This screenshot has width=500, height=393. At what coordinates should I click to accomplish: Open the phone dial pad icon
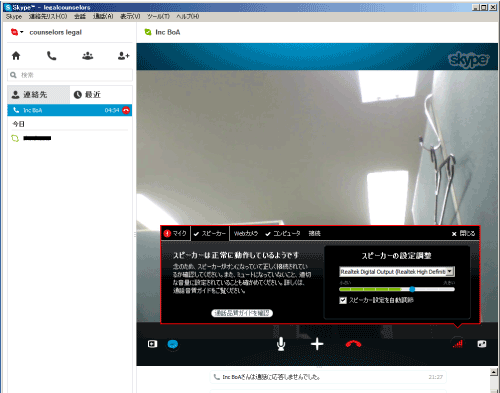51,56
